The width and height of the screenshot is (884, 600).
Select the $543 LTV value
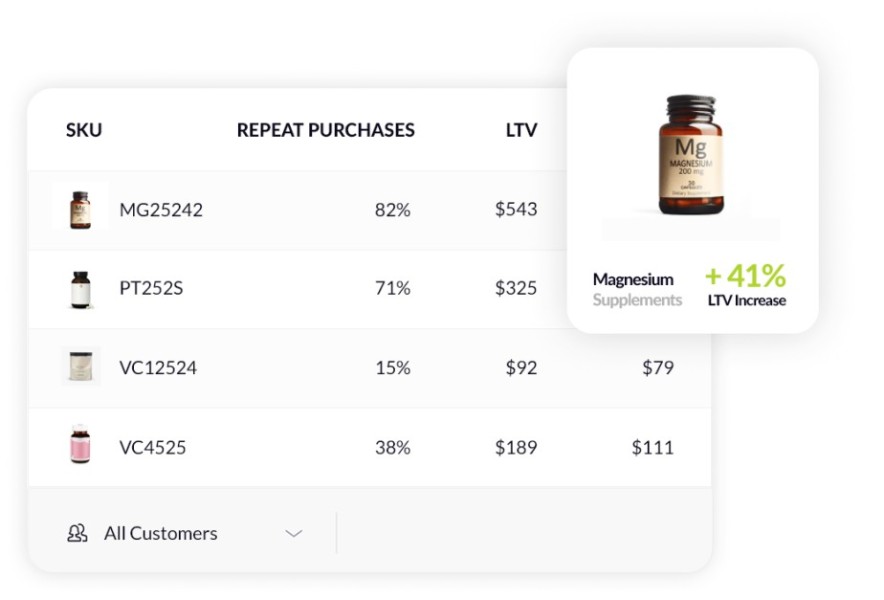click(516, 209)
